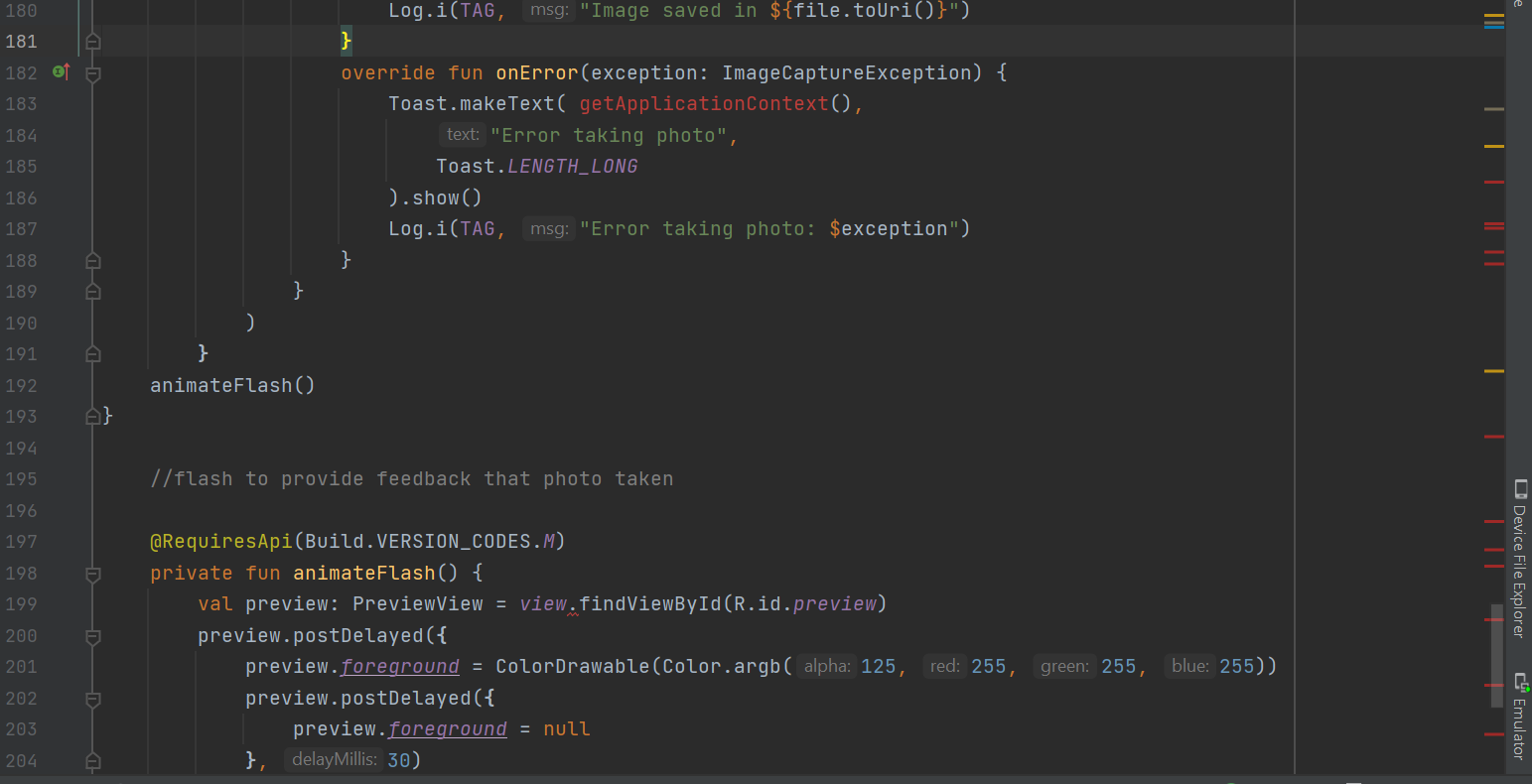Click line number 194 in the gutter
The height and width of the screenshot is (784, 1532).
pyautogui.click(x=21, y=448)
